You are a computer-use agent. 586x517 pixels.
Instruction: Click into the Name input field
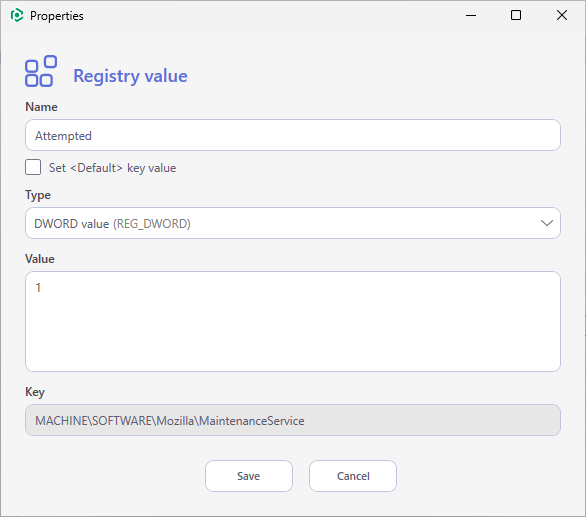click(x=293, y=135)
